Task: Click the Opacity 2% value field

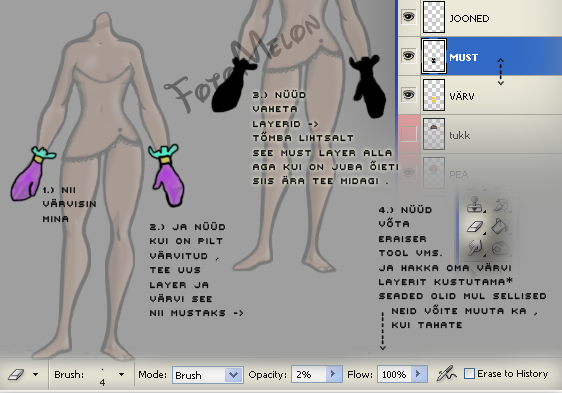Action: pyautogui.click(x=309, y=374)
